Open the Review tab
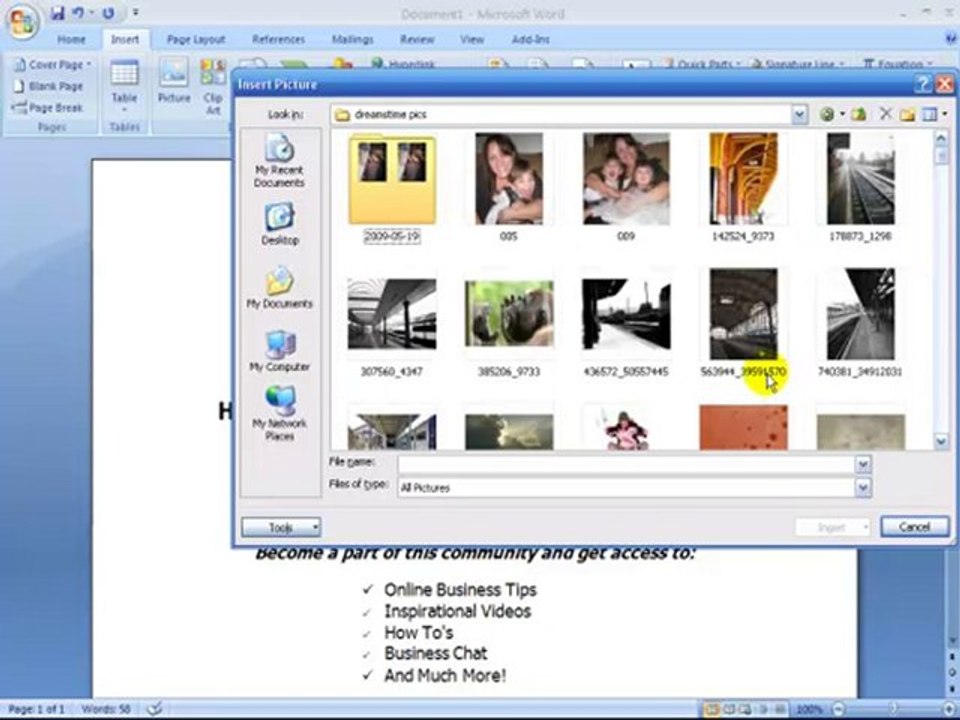The width and height of the screenshot is (960, 720). pyautogui.click(x=417, y=39)
